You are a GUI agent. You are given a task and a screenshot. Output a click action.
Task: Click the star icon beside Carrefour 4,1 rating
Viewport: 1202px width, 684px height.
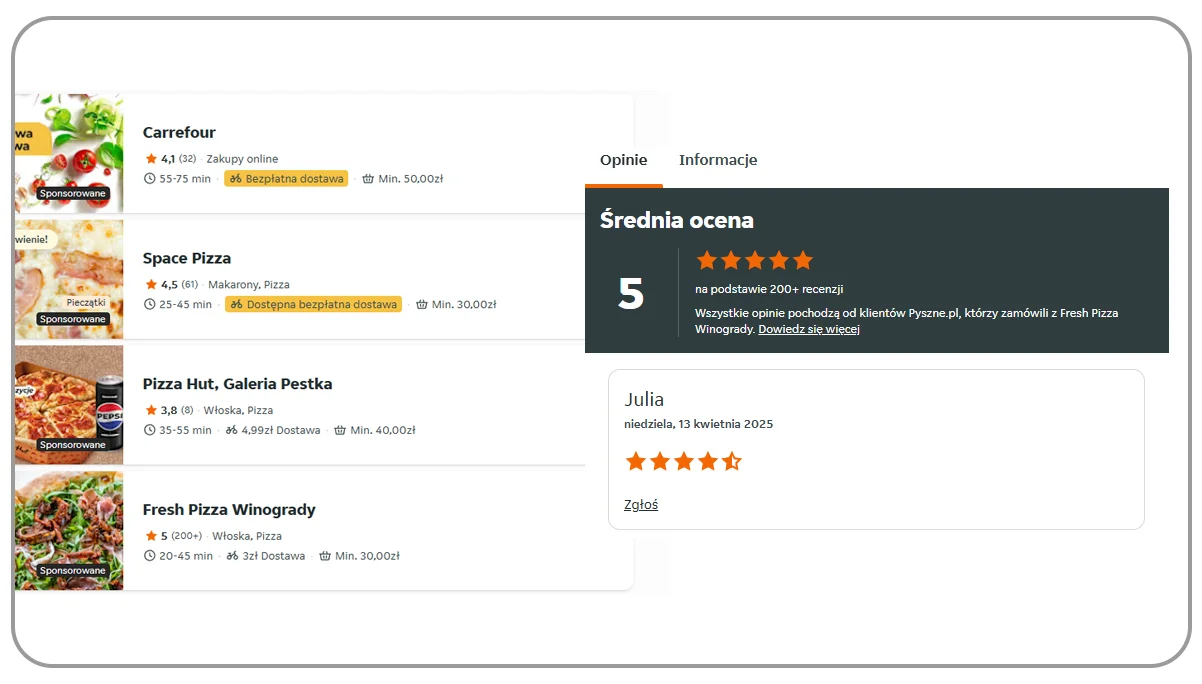[x=152, y=158]
